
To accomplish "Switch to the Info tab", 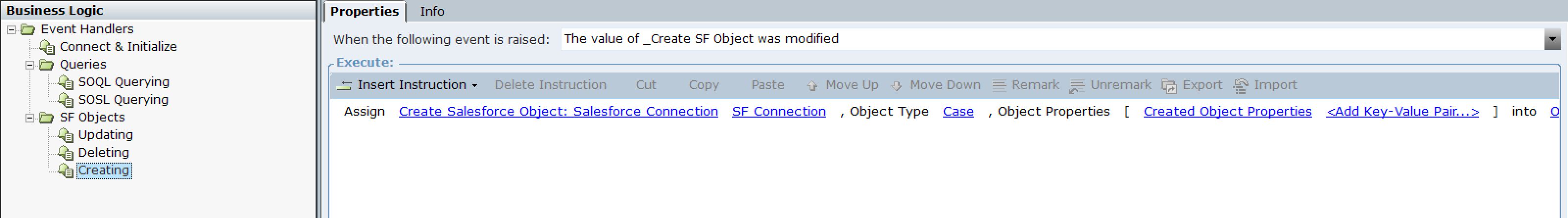I will click(x=432, y=12).
